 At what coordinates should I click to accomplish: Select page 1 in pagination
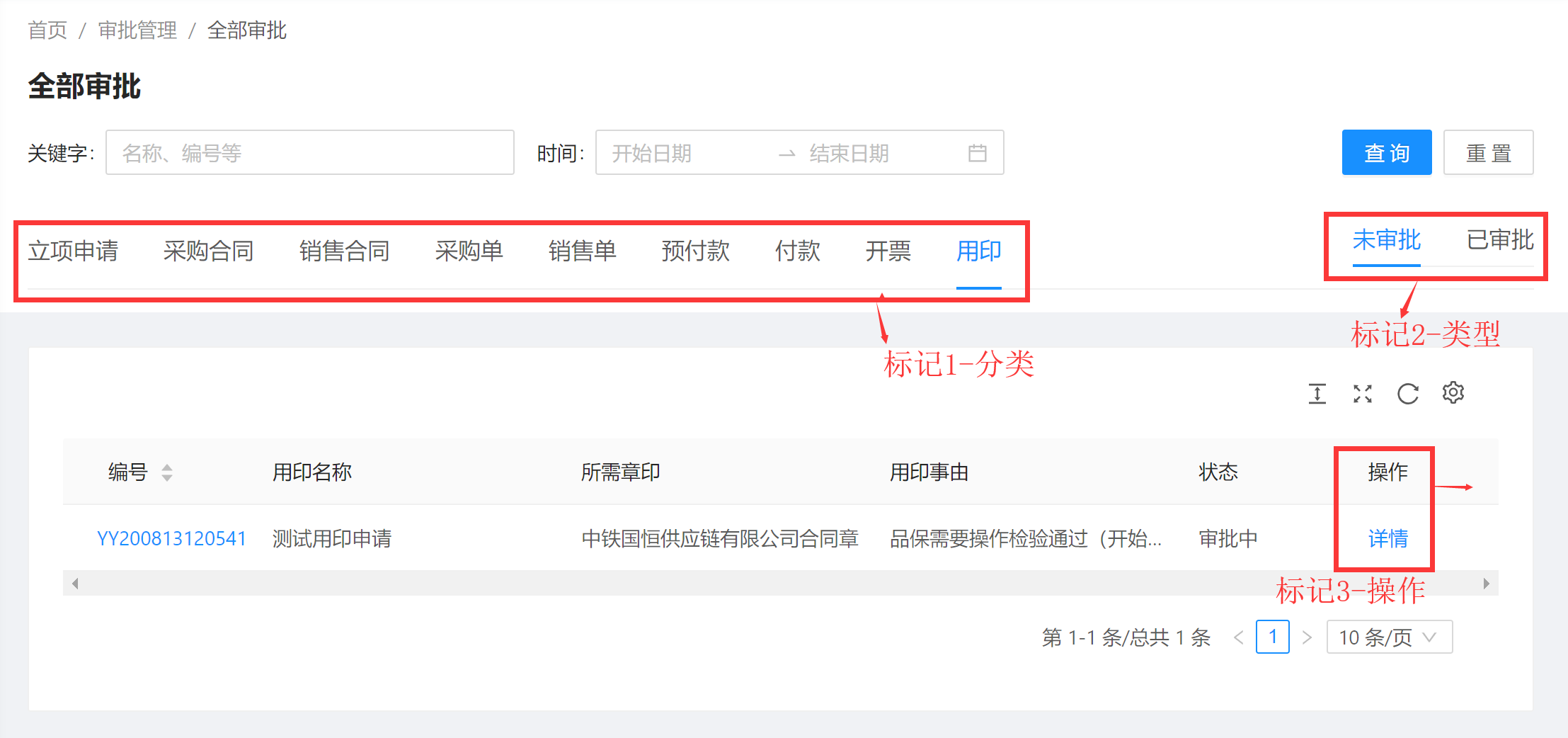point(1272,637)
